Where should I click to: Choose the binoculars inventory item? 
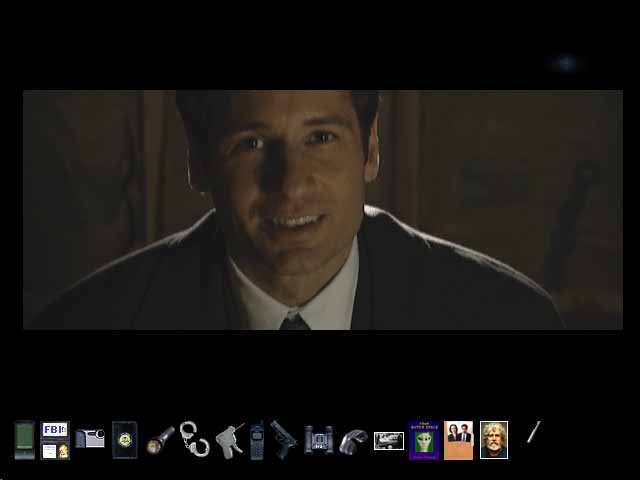click(x=319, y=440)
